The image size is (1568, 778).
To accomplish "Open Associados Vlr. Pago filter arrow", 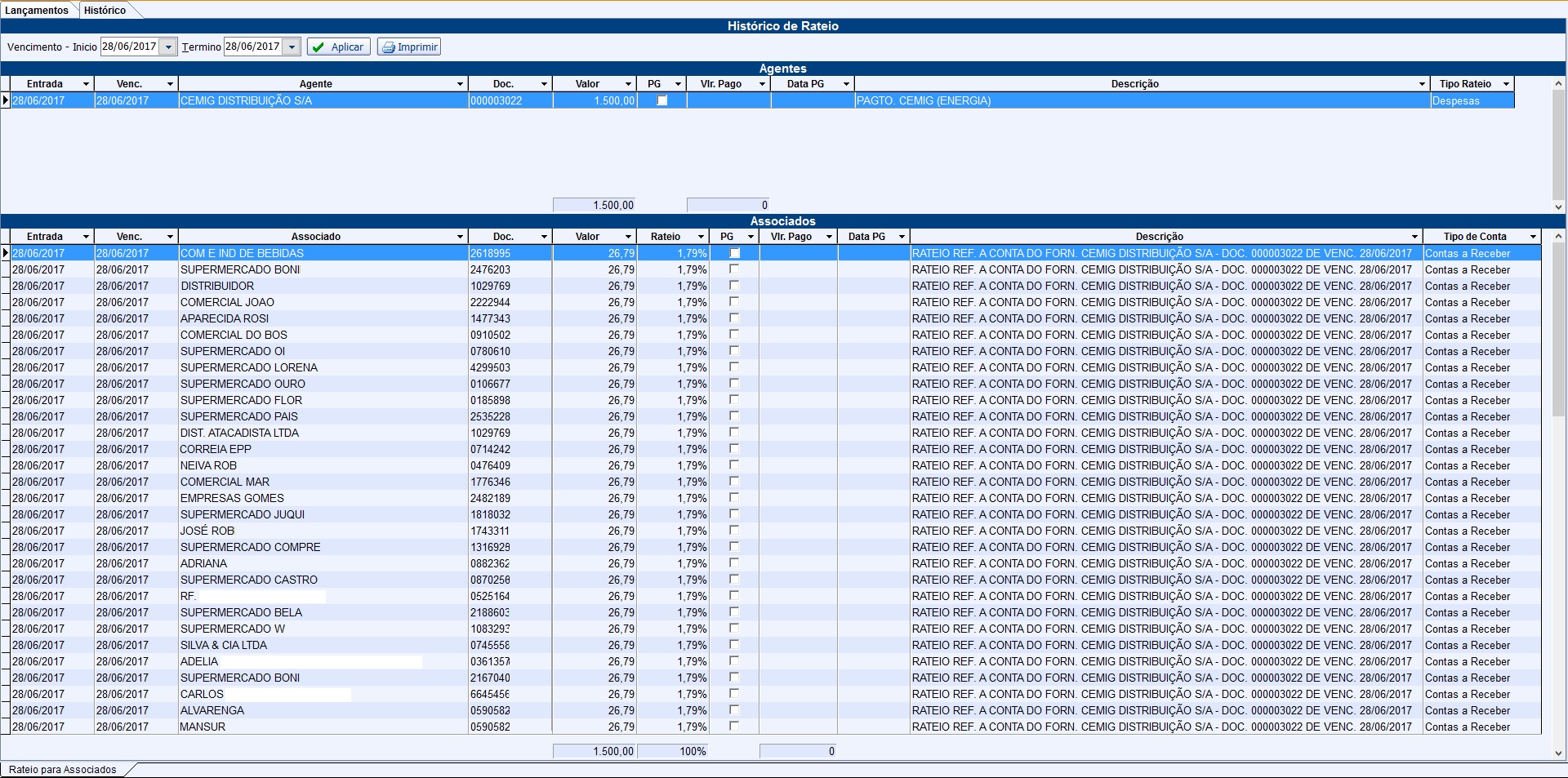I will click(829, 237).
